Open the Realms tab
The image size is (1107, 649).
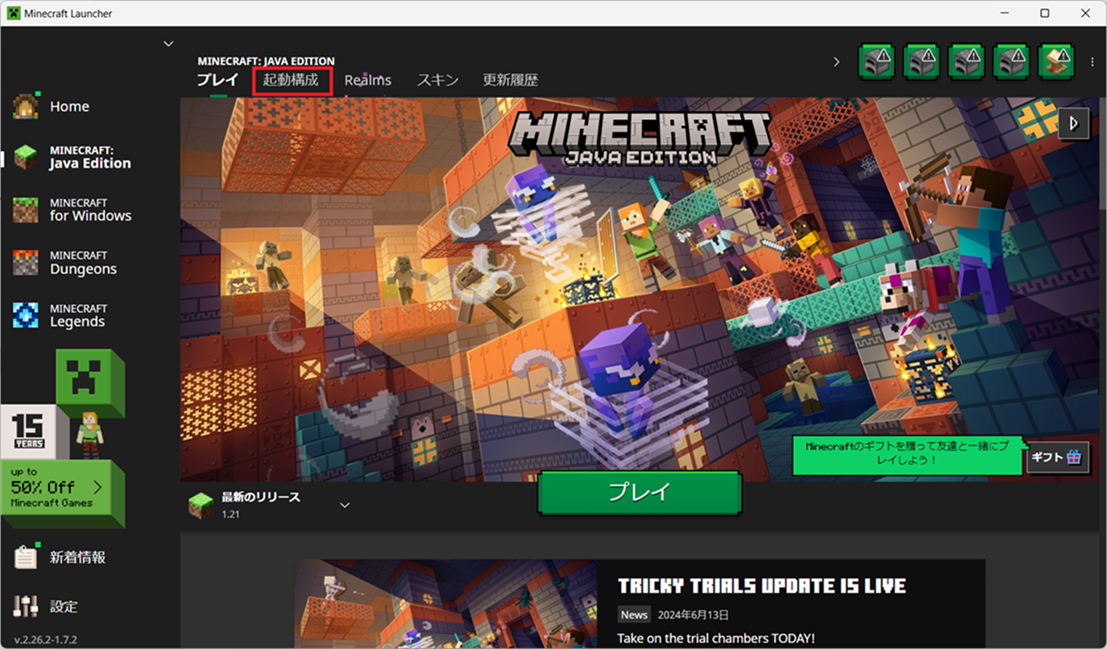click(368, 80)
